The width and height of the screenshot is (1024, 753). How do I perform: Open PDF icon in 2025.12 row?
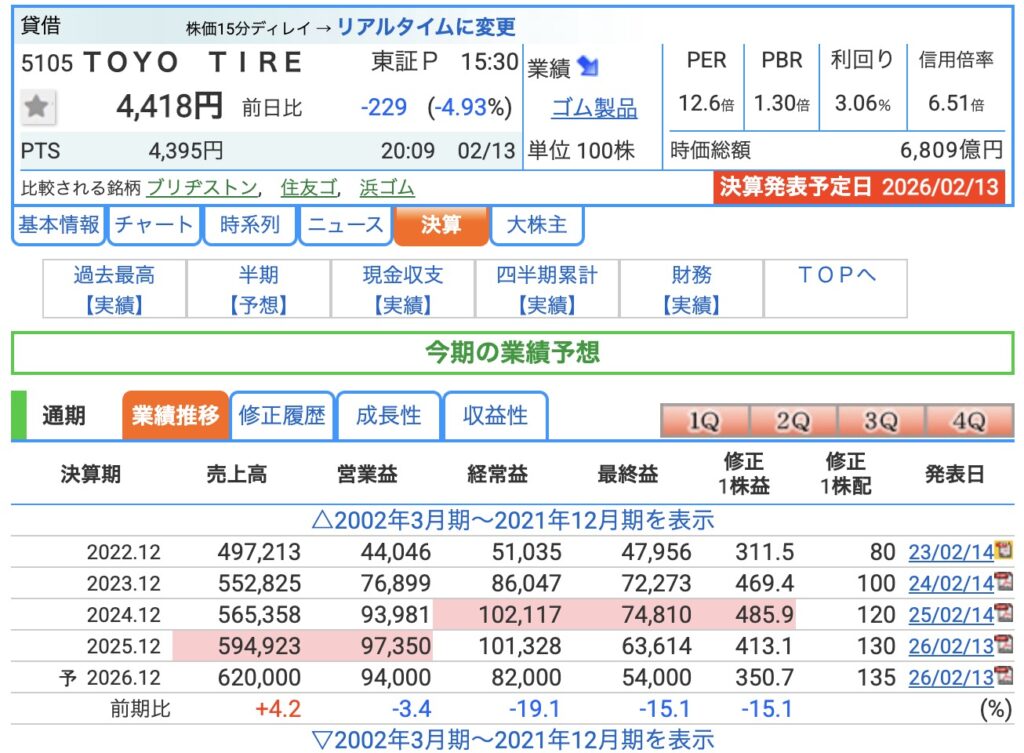click(1003, 645)
